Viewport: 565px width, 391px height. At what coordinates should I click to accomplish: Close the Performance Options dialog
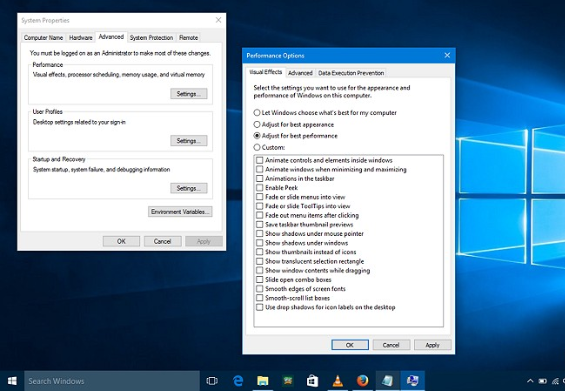447,55
